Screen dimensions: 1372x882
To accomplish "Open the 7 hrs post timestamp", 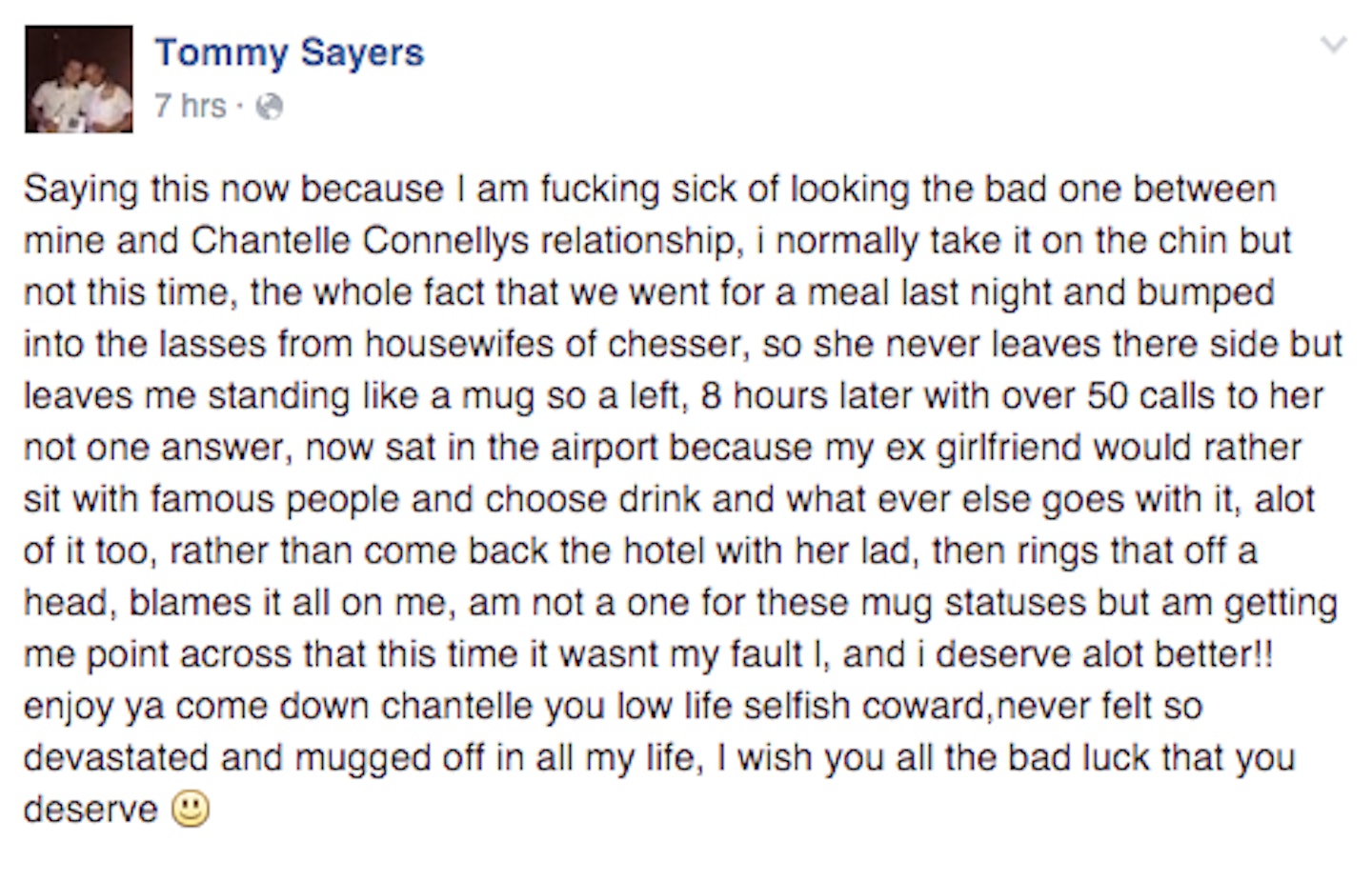I will (x=191, y=106).
